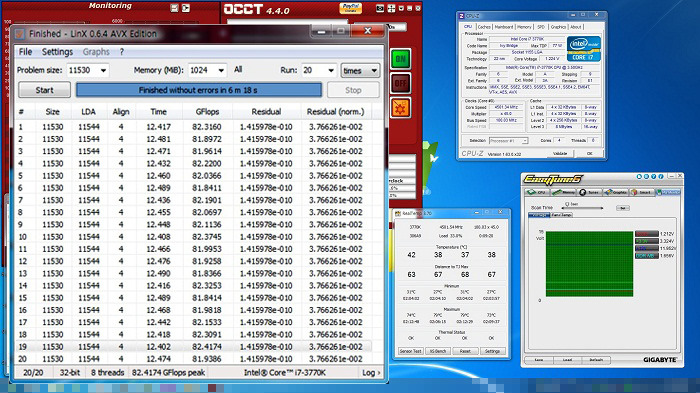Open the Smart section in EasyTune6
Image resolution: width=700 pixels, height=393 pixels.
pos(642,192)
